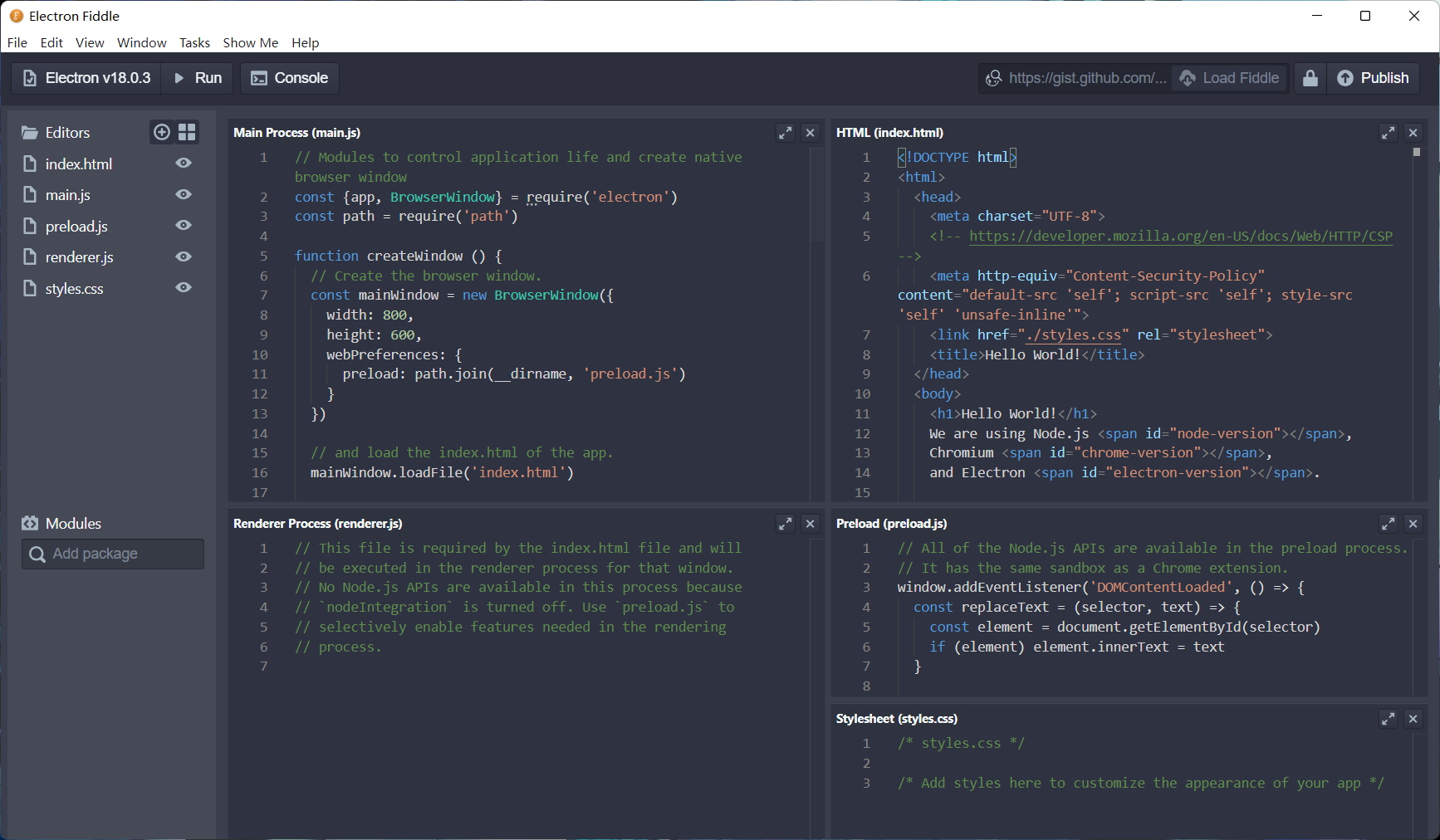Click the 'Renderer Process (renderer.js)' panel title
This screenshot has width=1440, height=840.
(x=318, y=524)
